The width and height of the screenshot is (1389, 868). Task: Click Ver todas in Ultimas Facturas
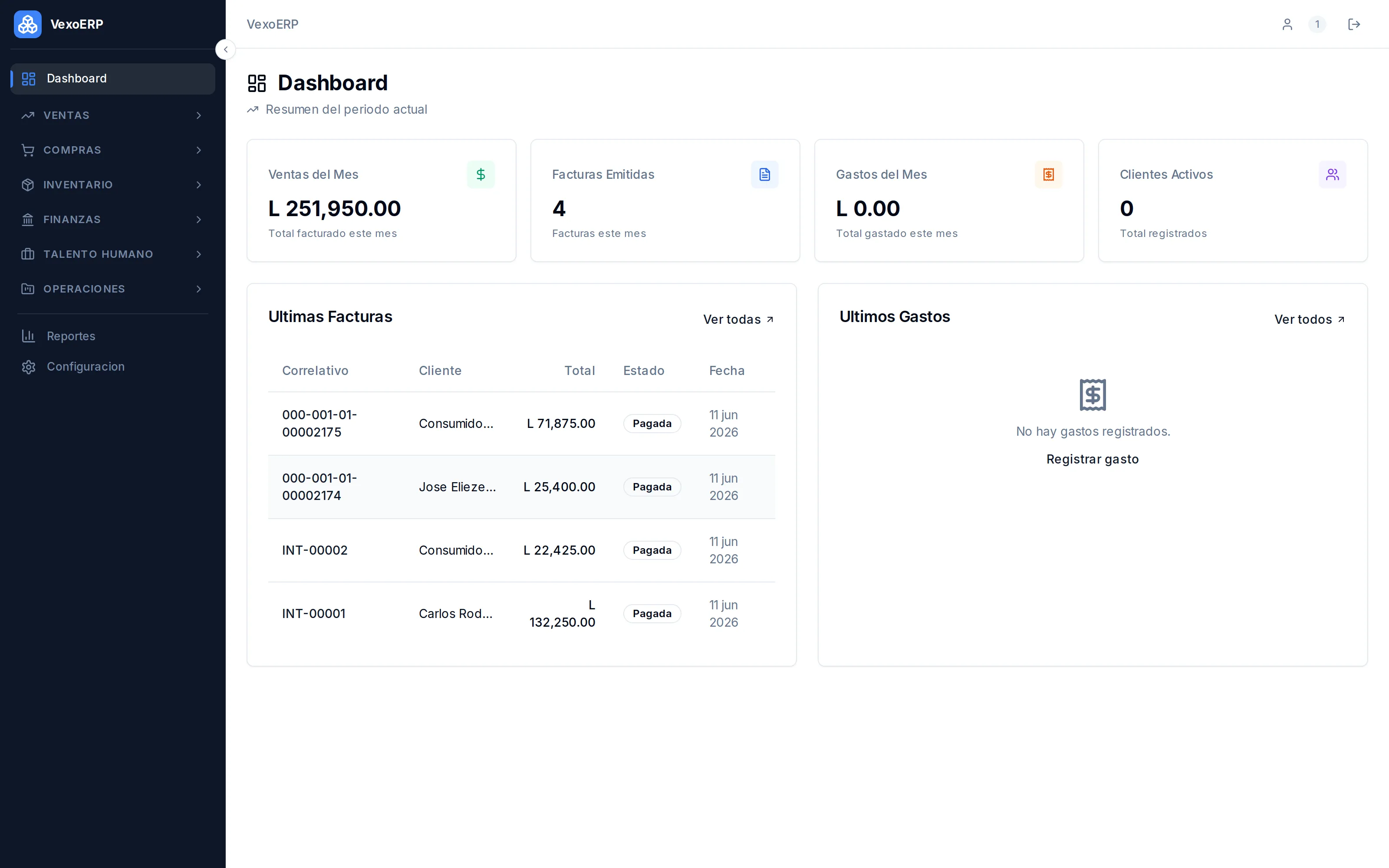739,319
